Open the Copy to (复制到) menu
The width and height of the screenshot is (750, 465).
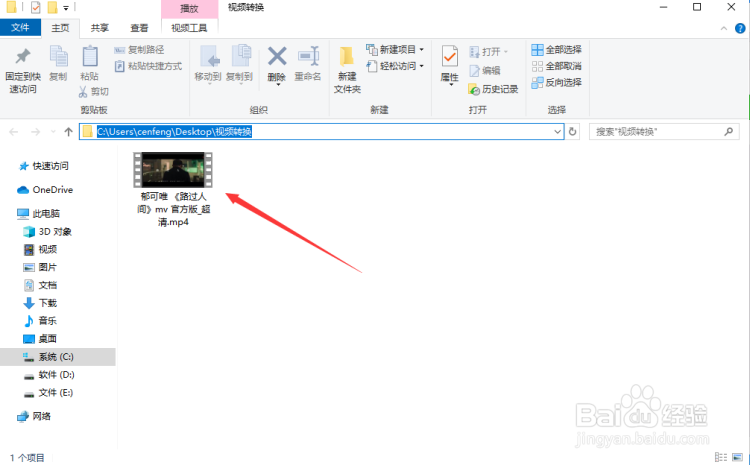[239, 65]
